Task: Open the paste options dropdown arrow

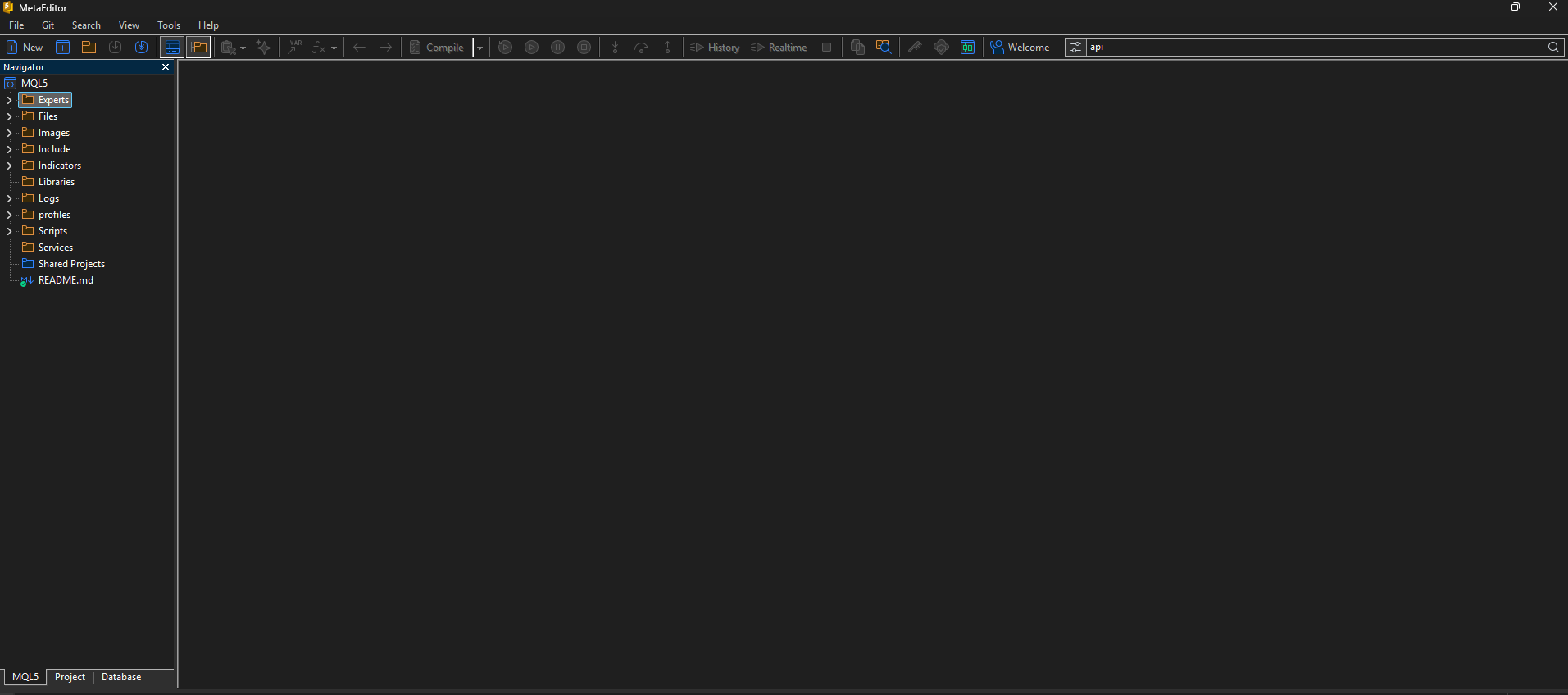Action: (x=243, y=48)
